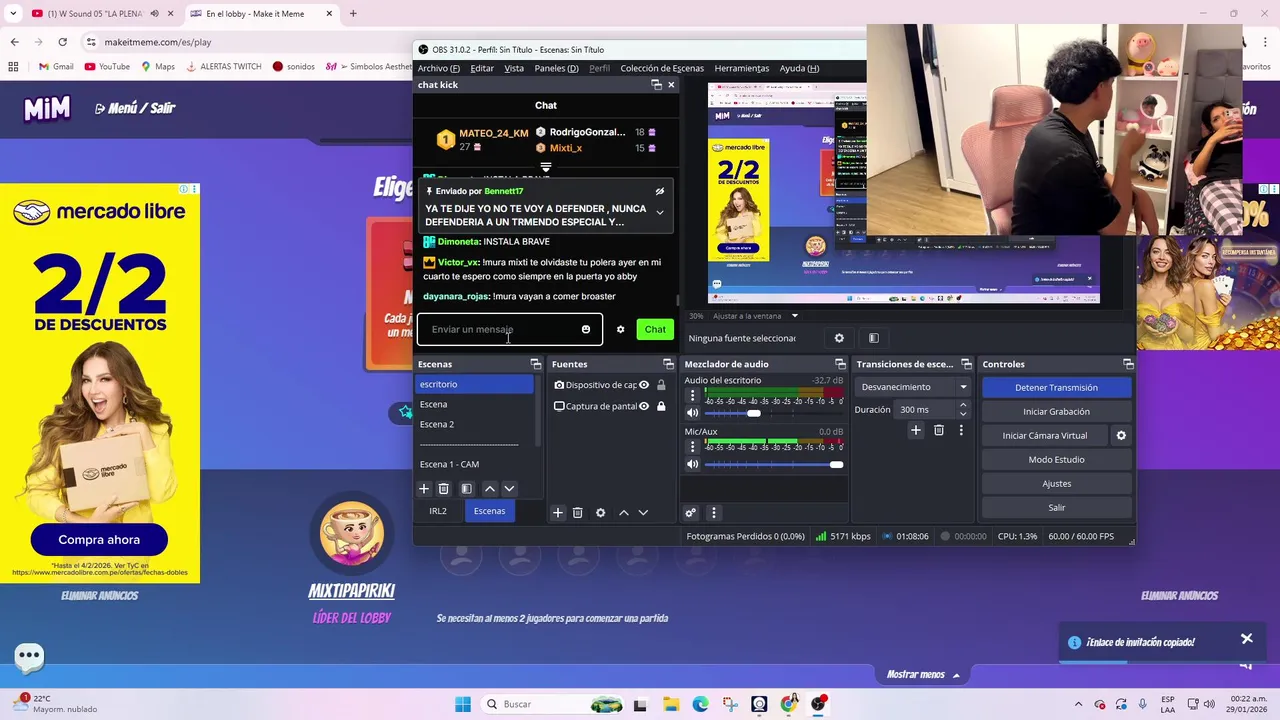The height and width of the screenshot is (720, 1280).
Task: Open audio mixer bottom three-dot menu
Action: 713,513
